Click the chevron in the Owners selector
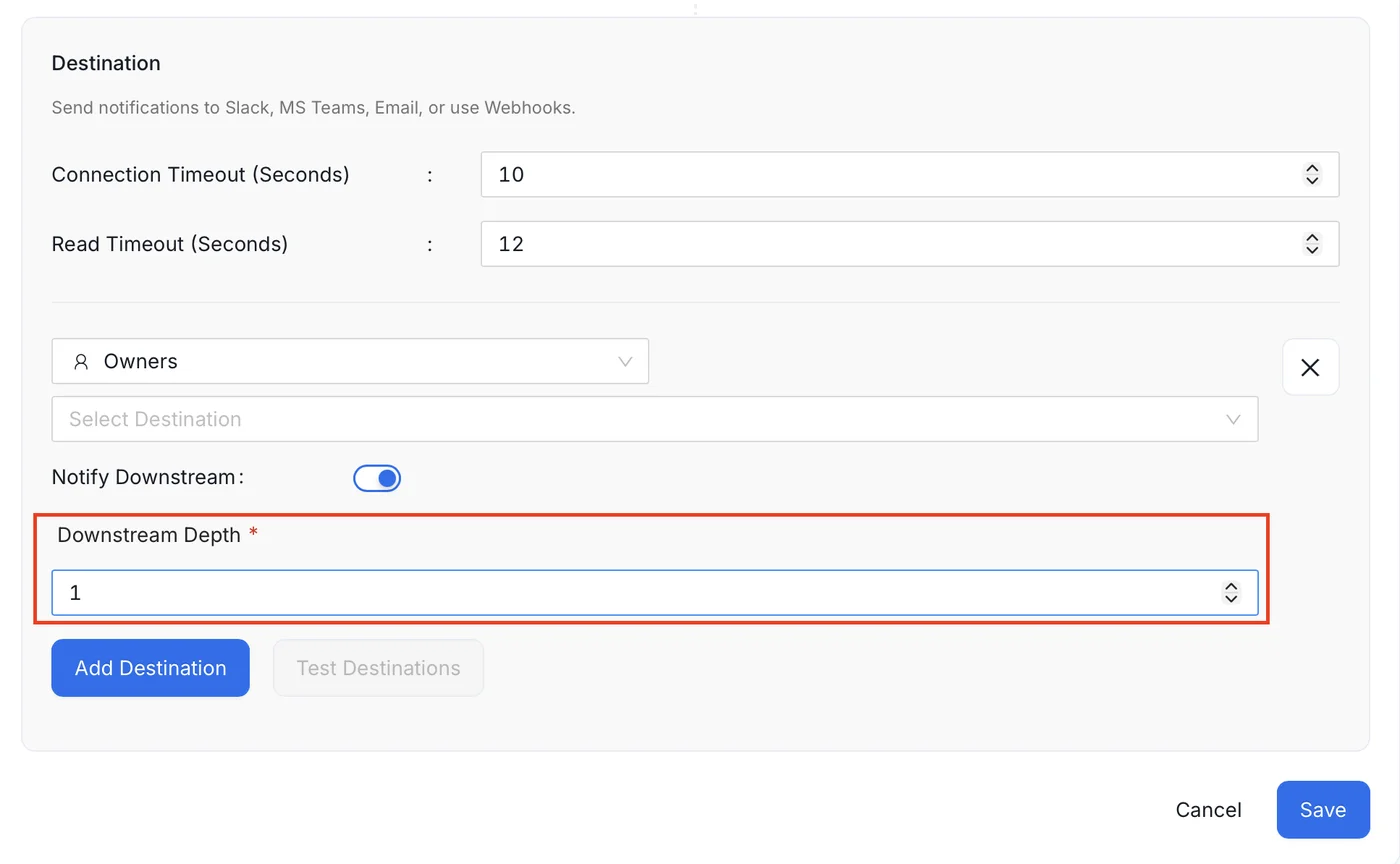Viewport: 1400px width, 864px height. [626, 361]
